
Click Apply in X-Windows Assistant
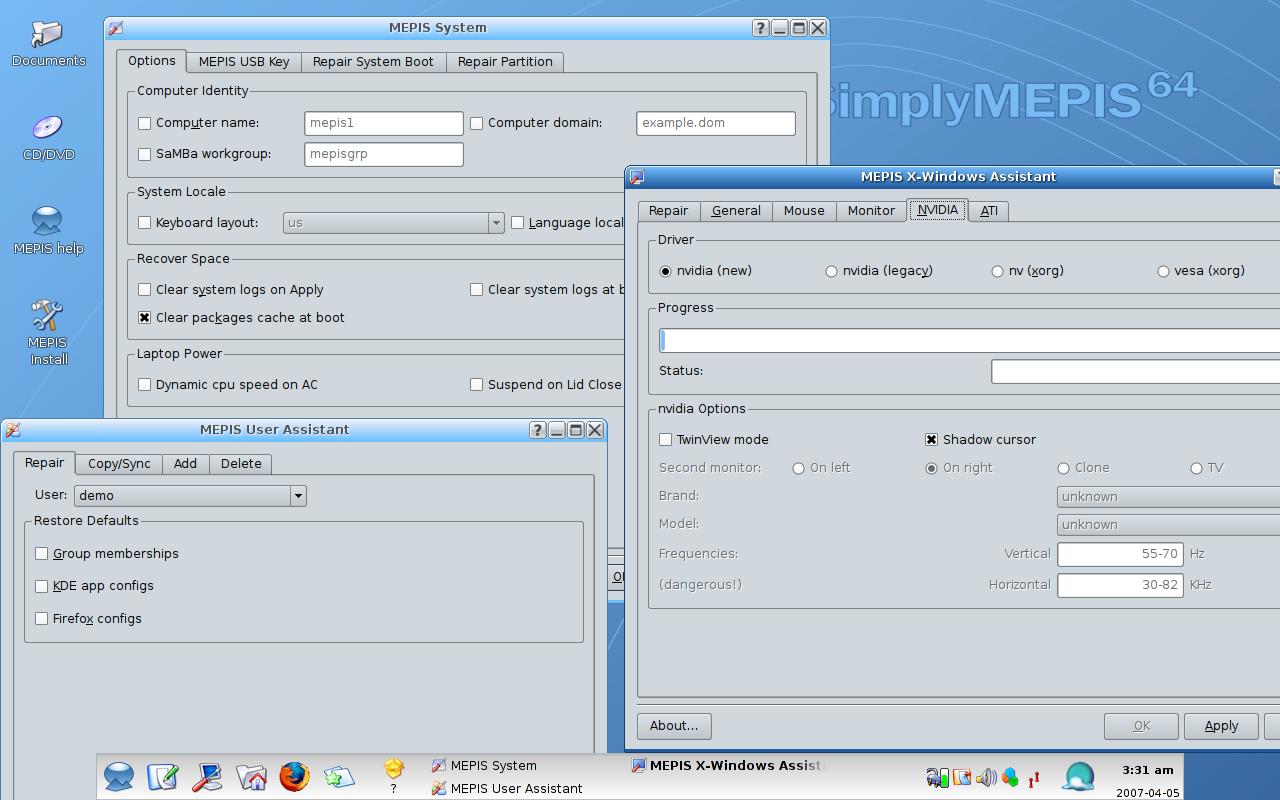coord(1221,726)
